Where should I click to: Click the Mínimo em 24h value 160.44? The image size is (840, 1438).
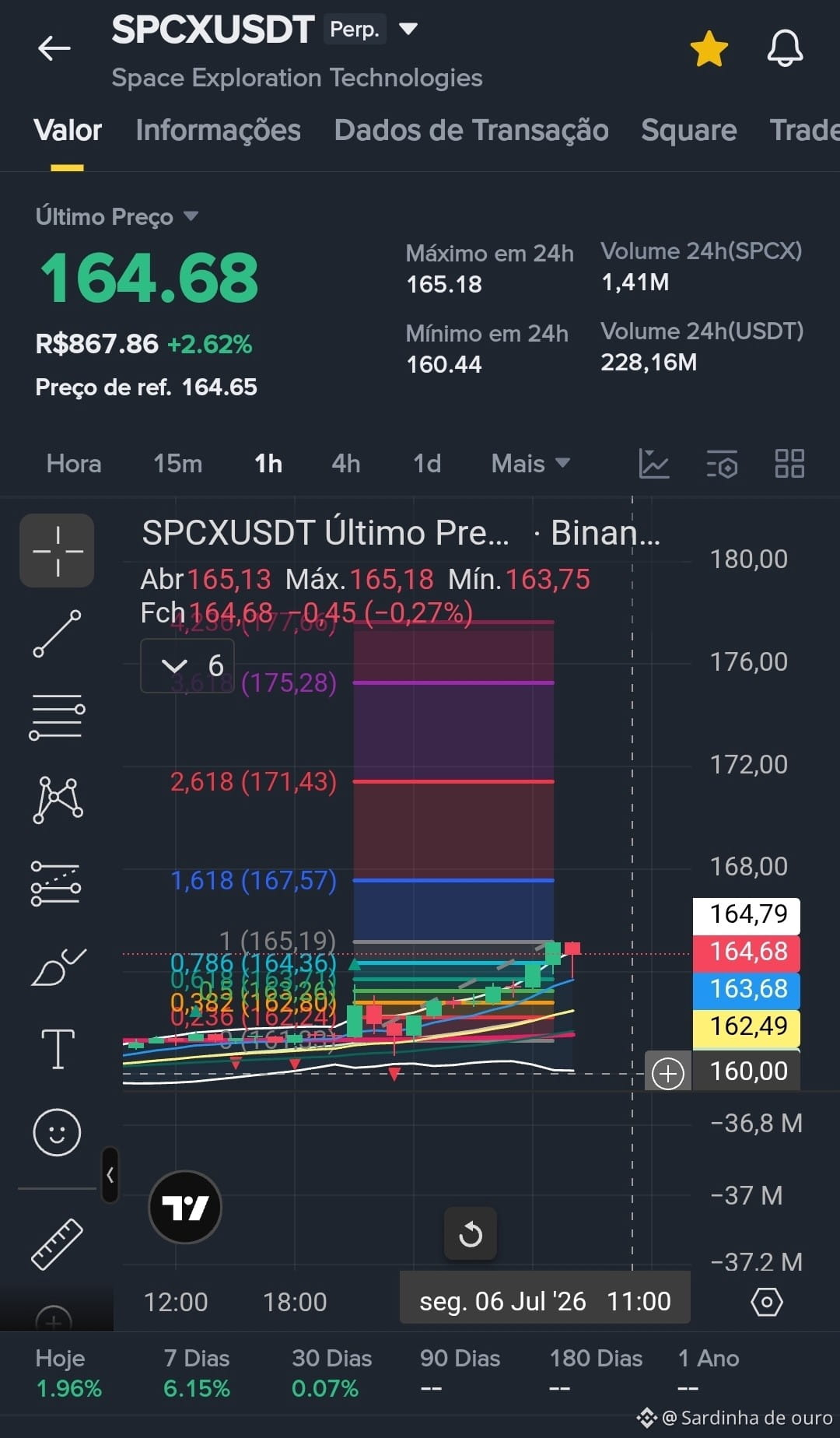[444, 364]
